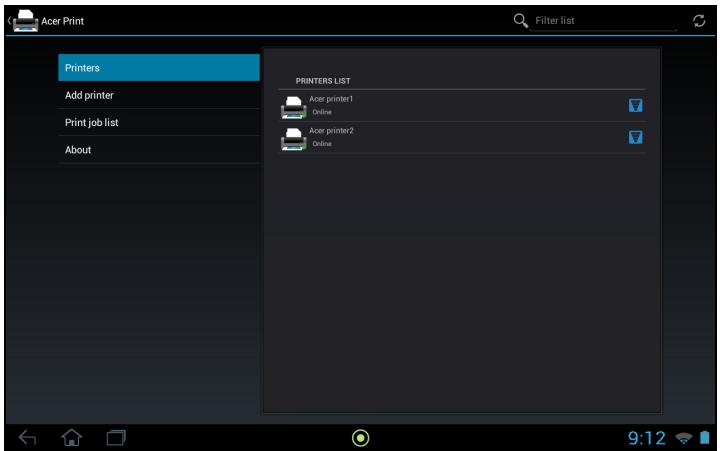Open the Add printer section
The image size is (720, 451).
159,95
